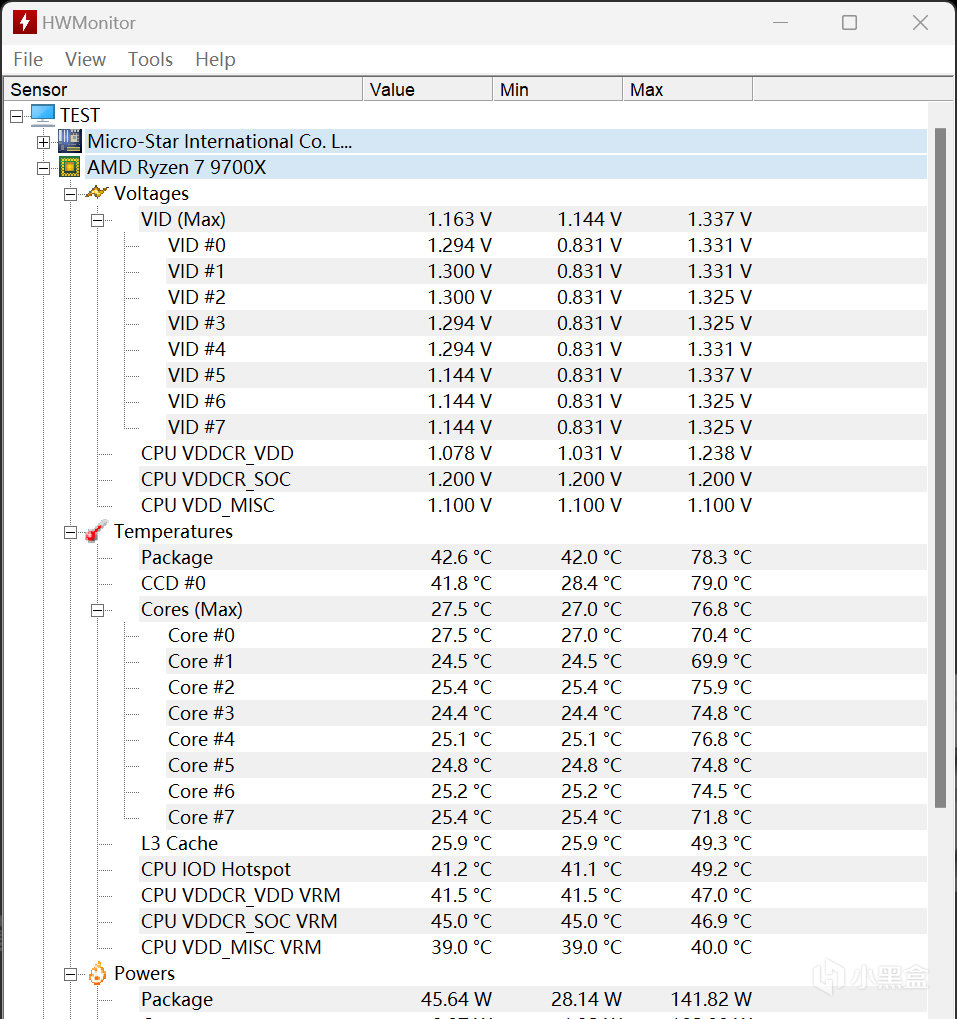Select the Voltages label

(x=151, y=193)
